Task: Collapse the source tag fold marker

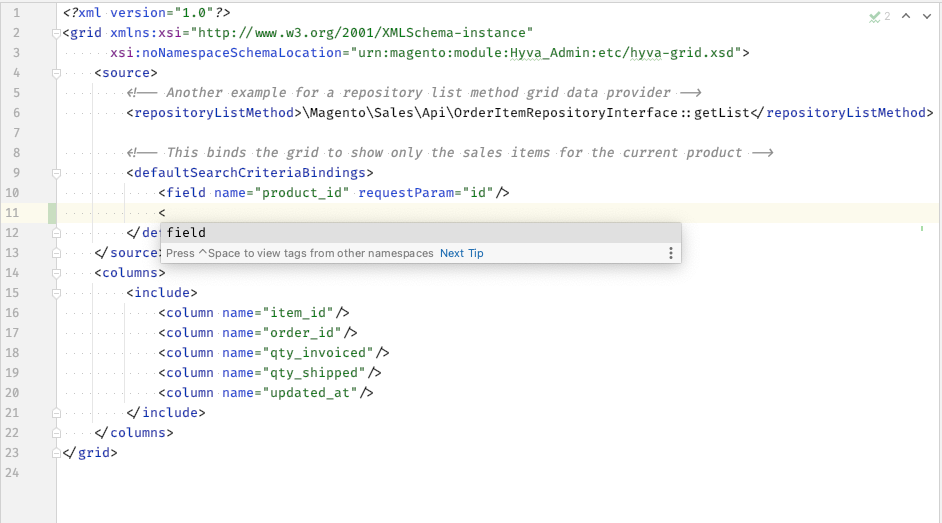Action: coord(56,73)
